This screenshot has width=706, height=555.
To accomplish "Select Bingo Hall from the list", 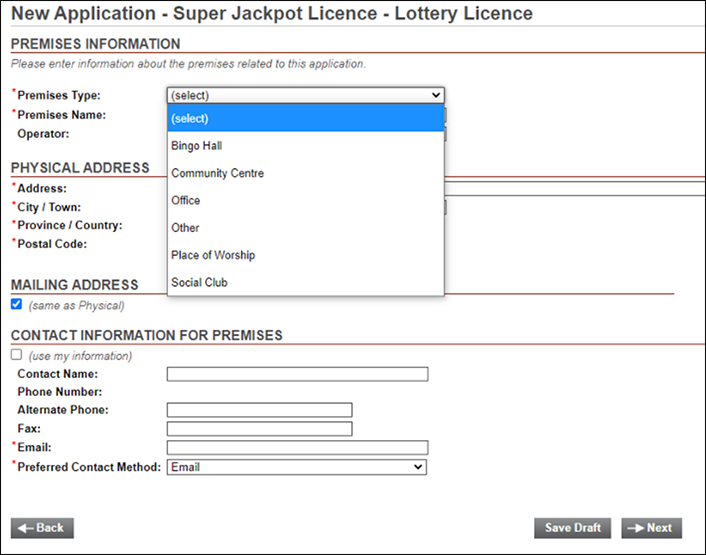I will (305, 146).
